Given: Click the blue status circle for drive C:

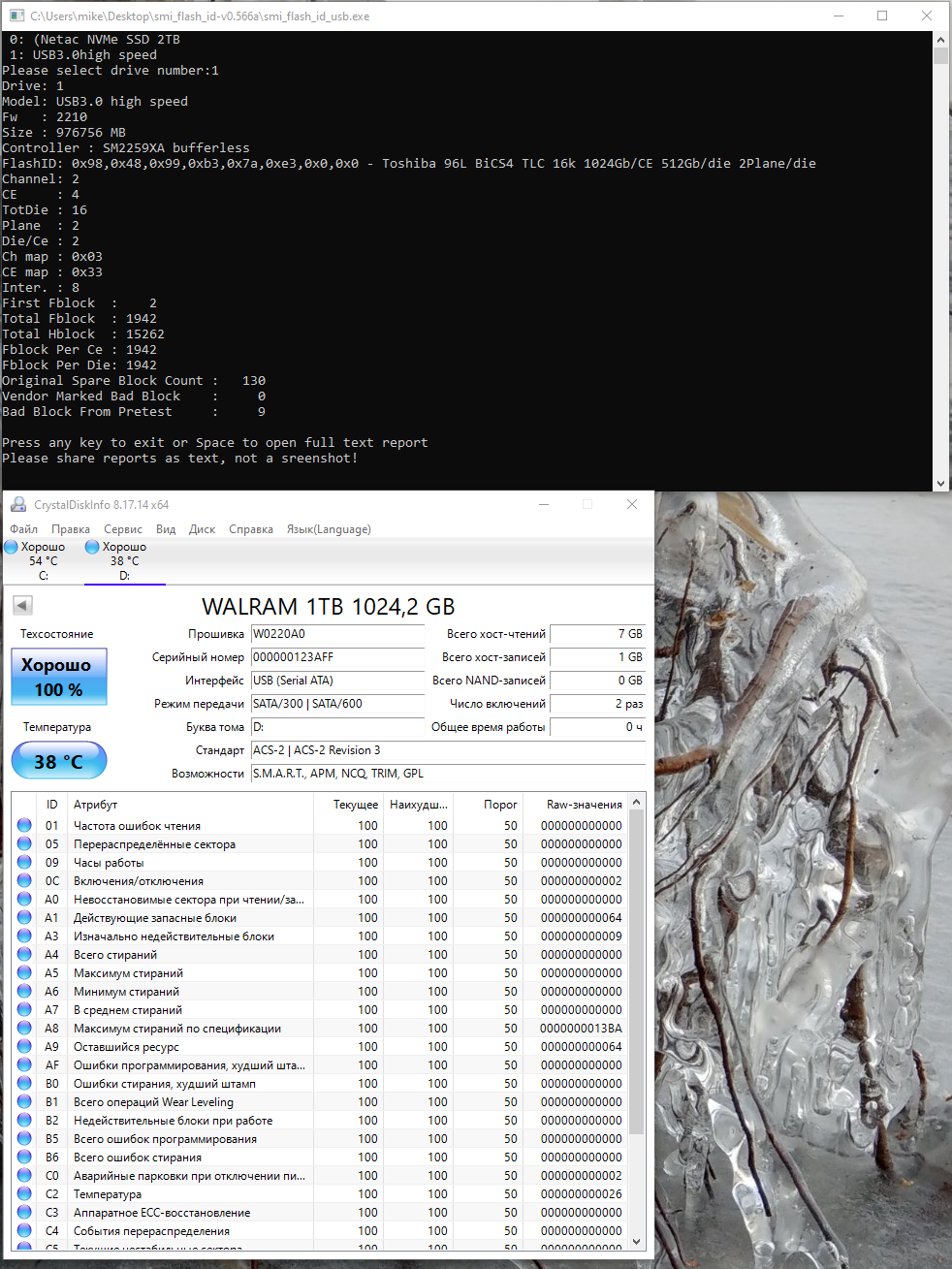Looking at the screenshot, I should (11, 547).
